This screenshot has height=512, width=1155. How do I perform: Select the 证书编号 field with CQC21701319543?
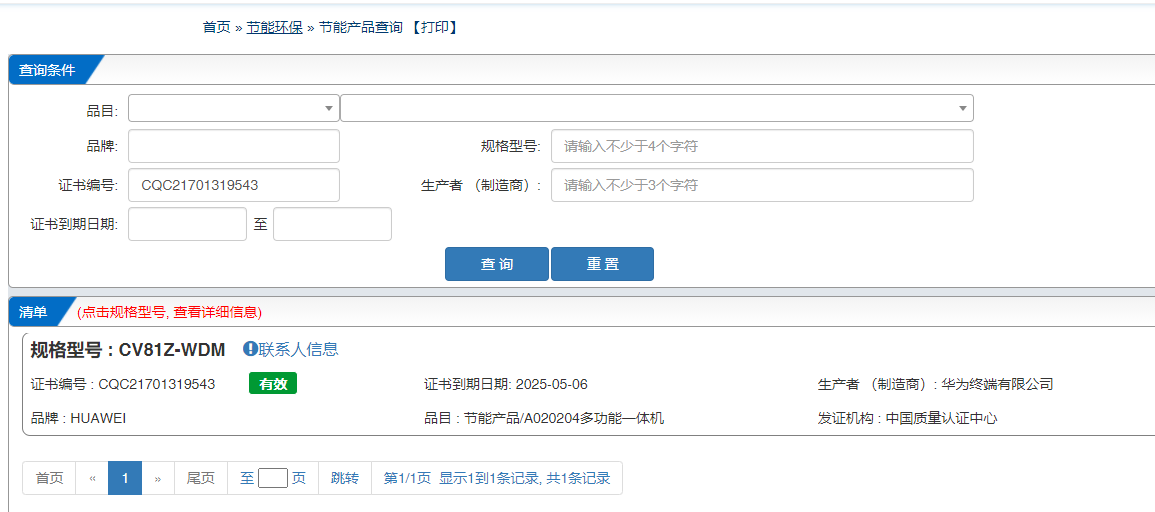[234, 185]
